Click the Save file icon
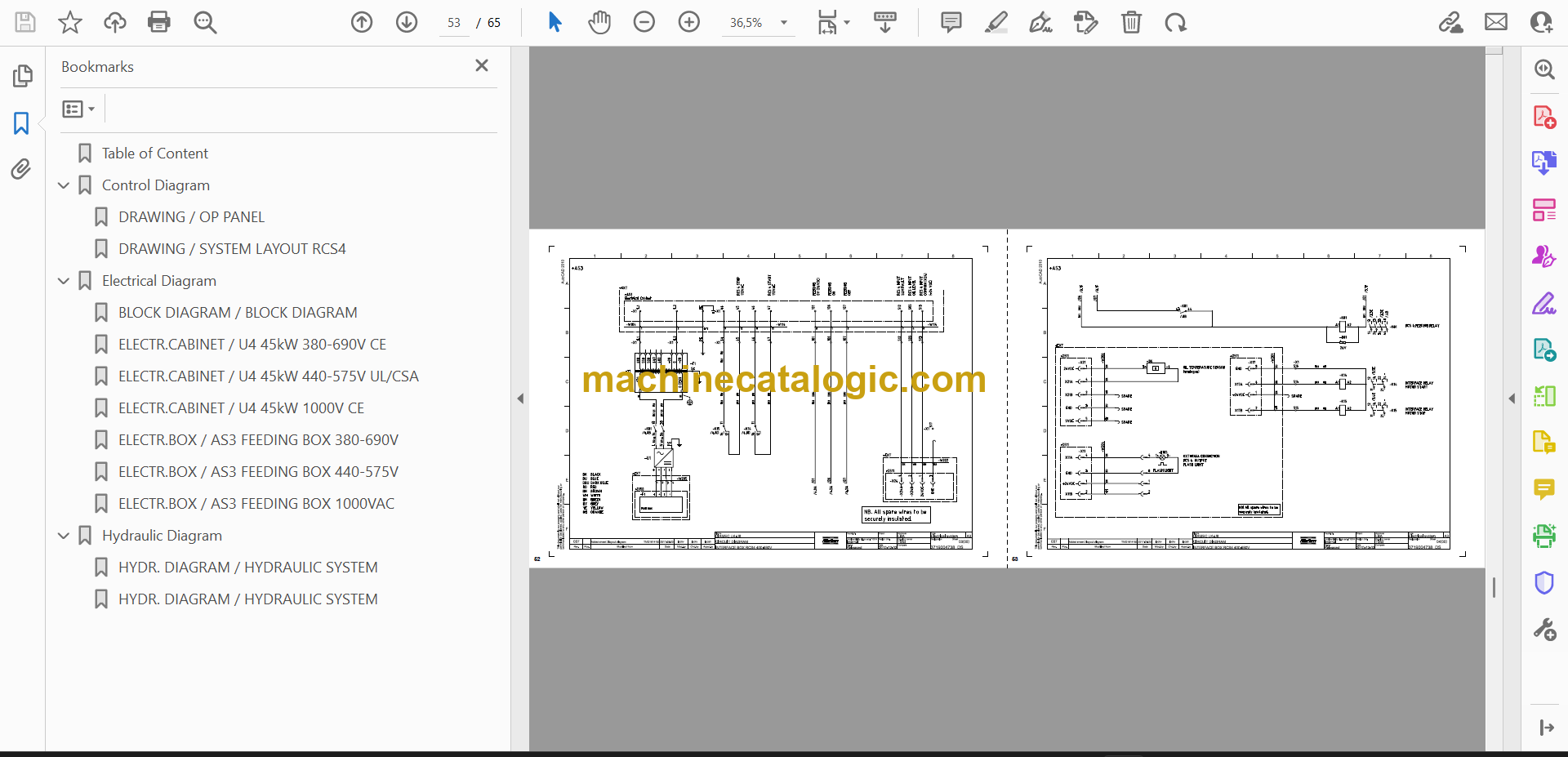The height and width of the screenshot is (757, 1568). (25, 22)
